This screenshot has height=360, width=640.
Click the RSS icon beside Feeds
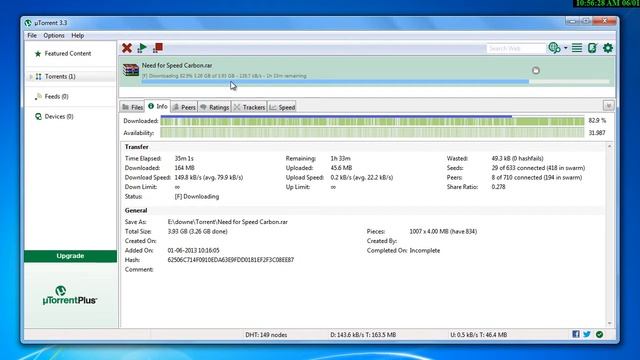38,96
